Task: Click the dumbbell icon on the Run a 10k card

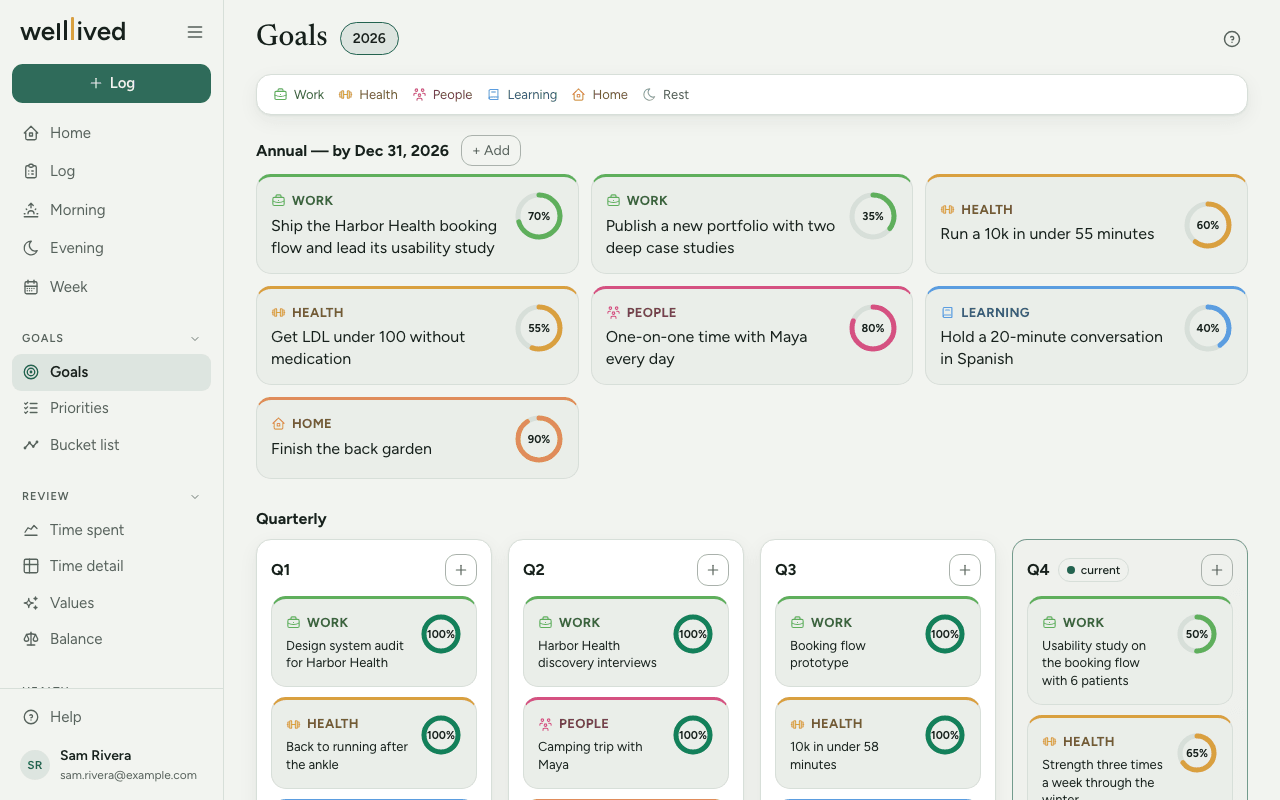Action: click(947, 210)
